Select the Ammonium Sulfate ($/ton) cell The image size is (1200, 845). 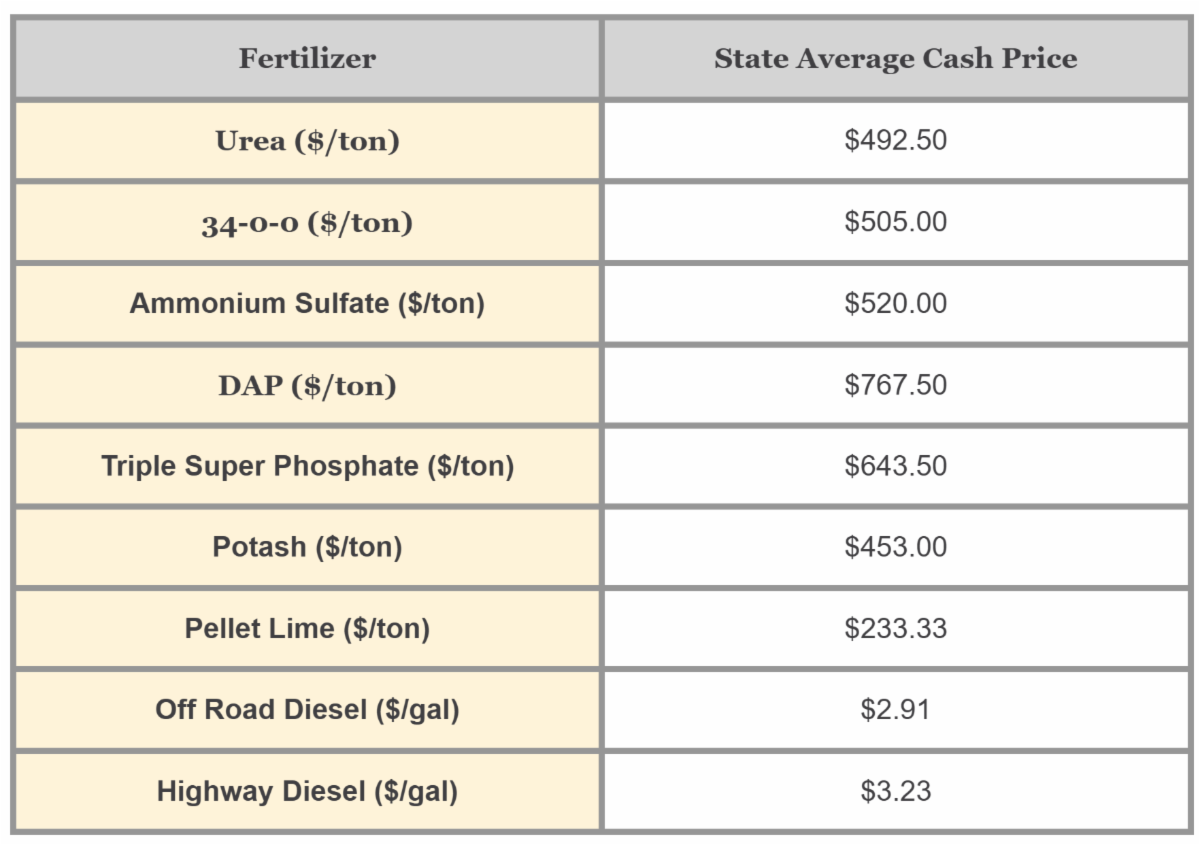tap(307, 304)
